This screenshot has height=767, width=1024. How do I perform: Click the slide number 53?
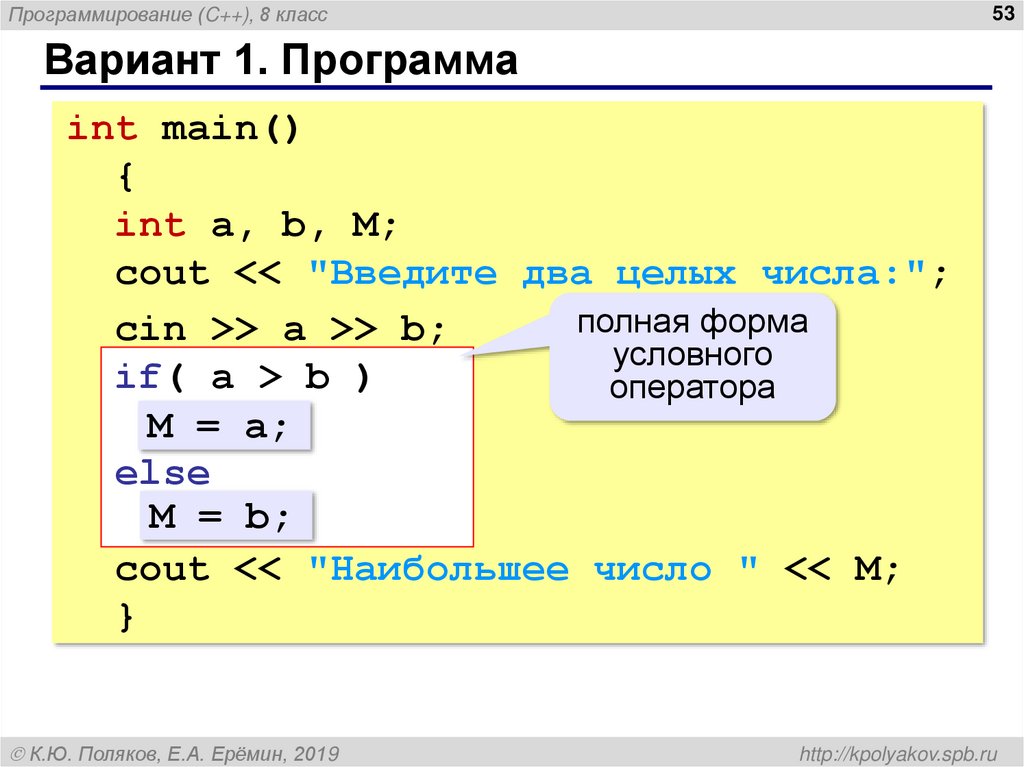1002,13
